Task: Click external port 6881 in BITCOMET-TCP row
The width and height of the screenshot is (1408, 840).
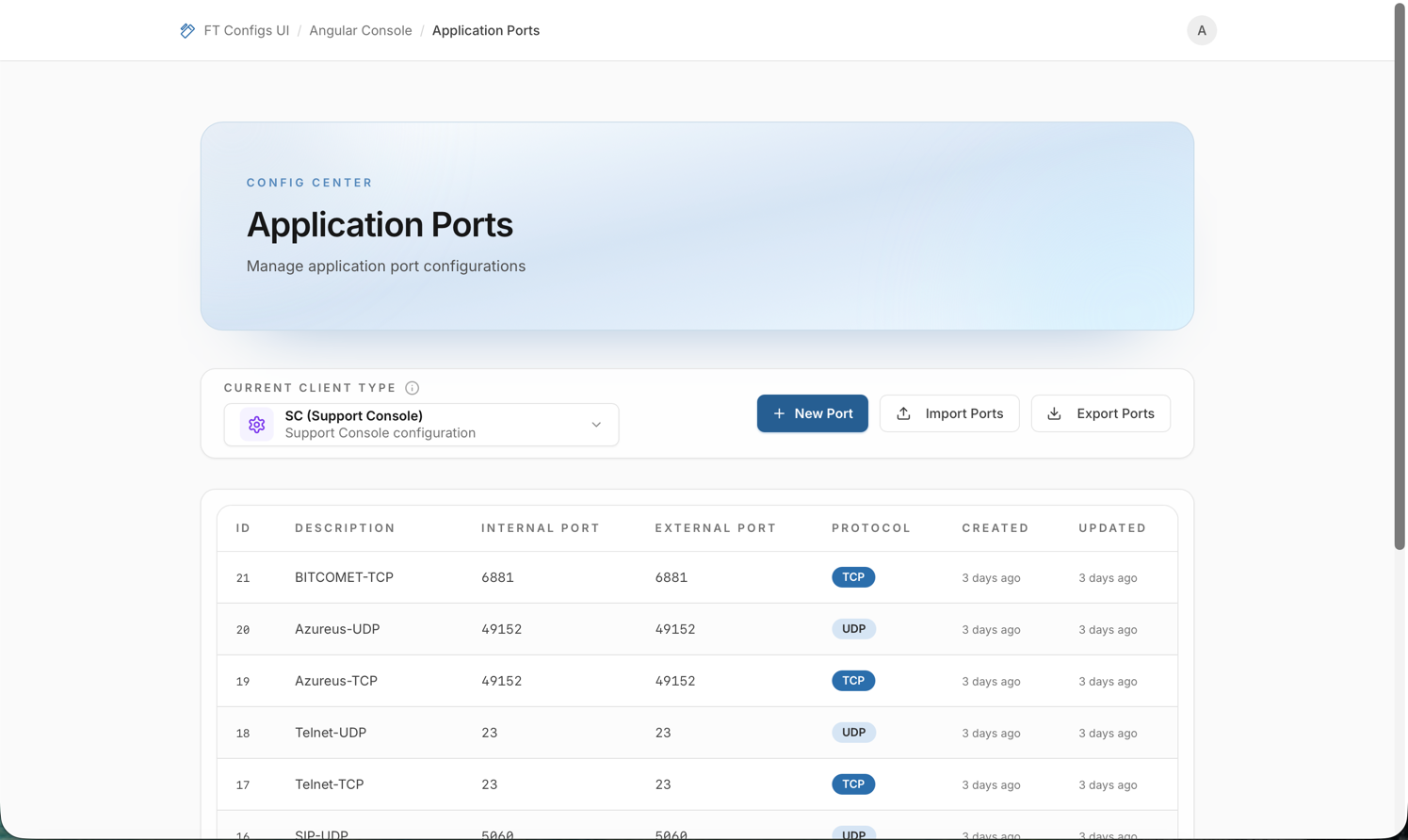Action: point(672,577)
